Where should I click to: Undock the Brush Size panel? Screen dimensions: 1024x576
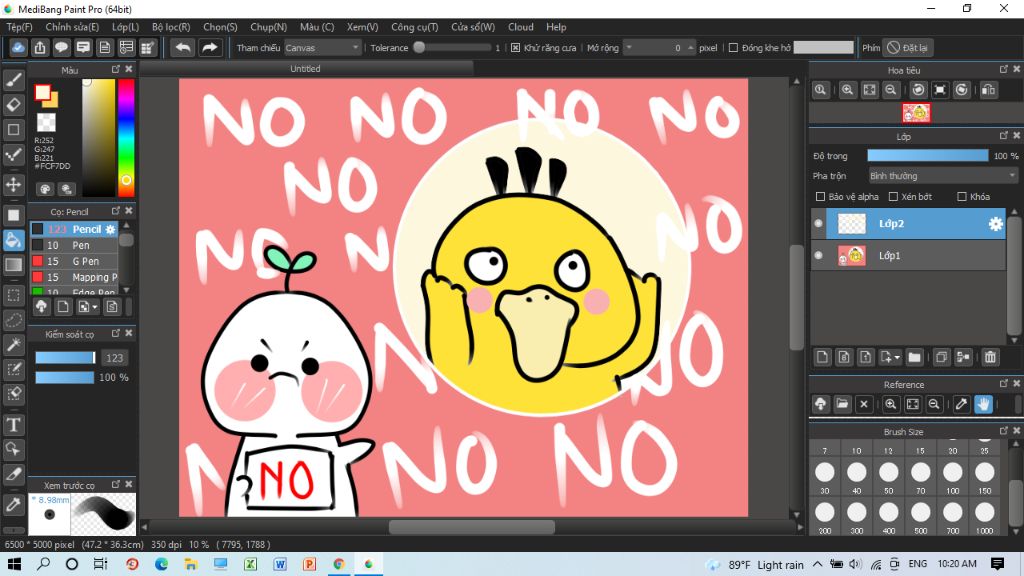[1004, 431]
